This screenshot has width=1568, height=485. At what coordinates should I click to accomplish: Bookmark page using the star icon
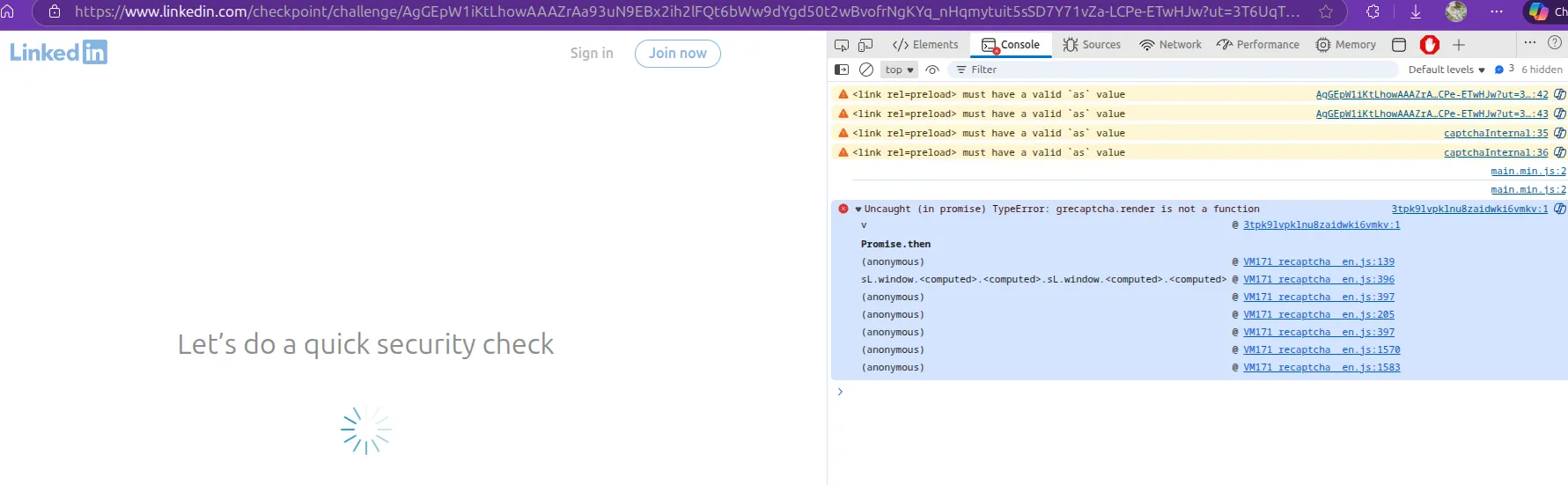tap(1326, 11)
